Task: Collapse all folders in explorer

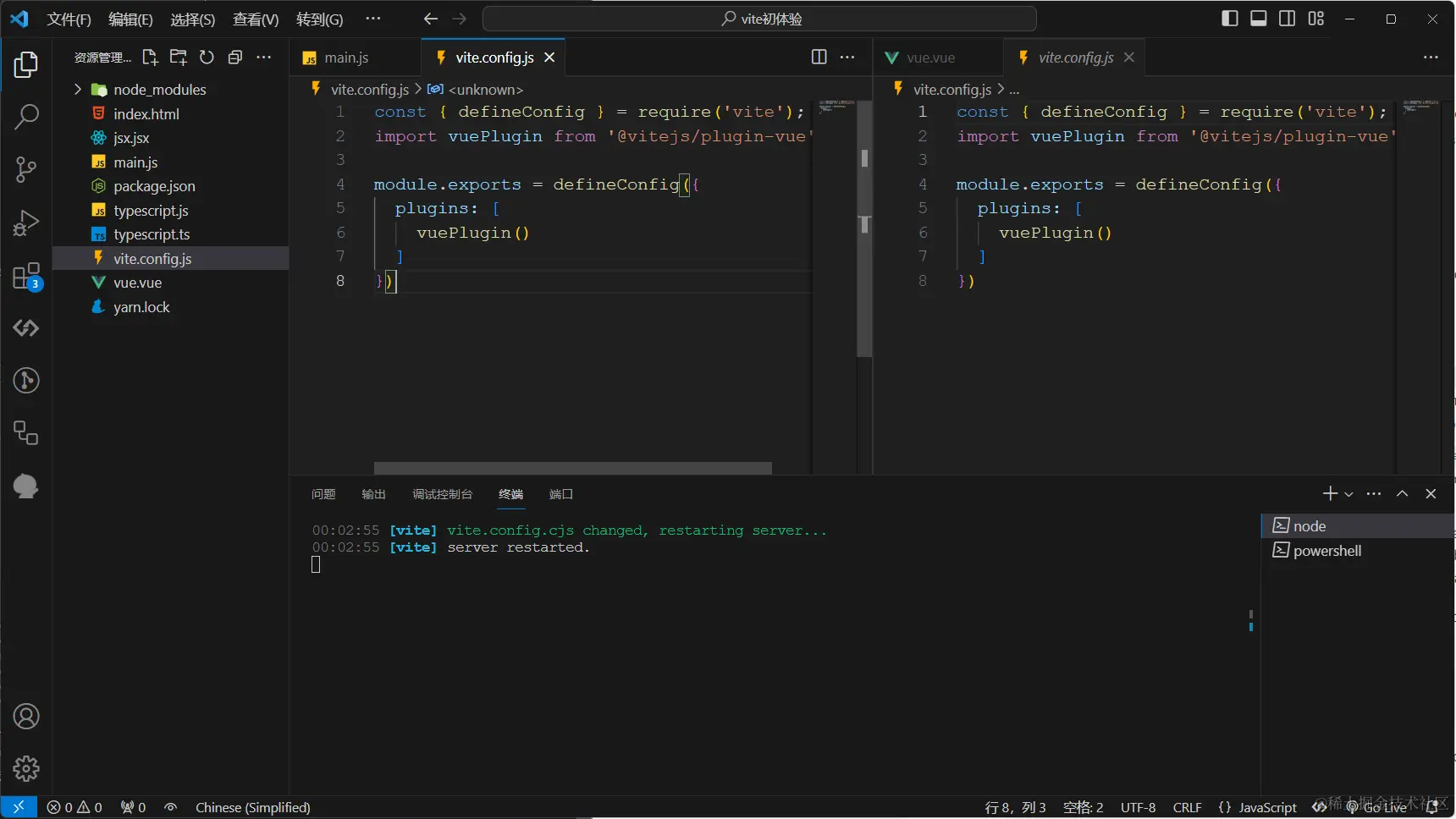Action: pos(235,58)
